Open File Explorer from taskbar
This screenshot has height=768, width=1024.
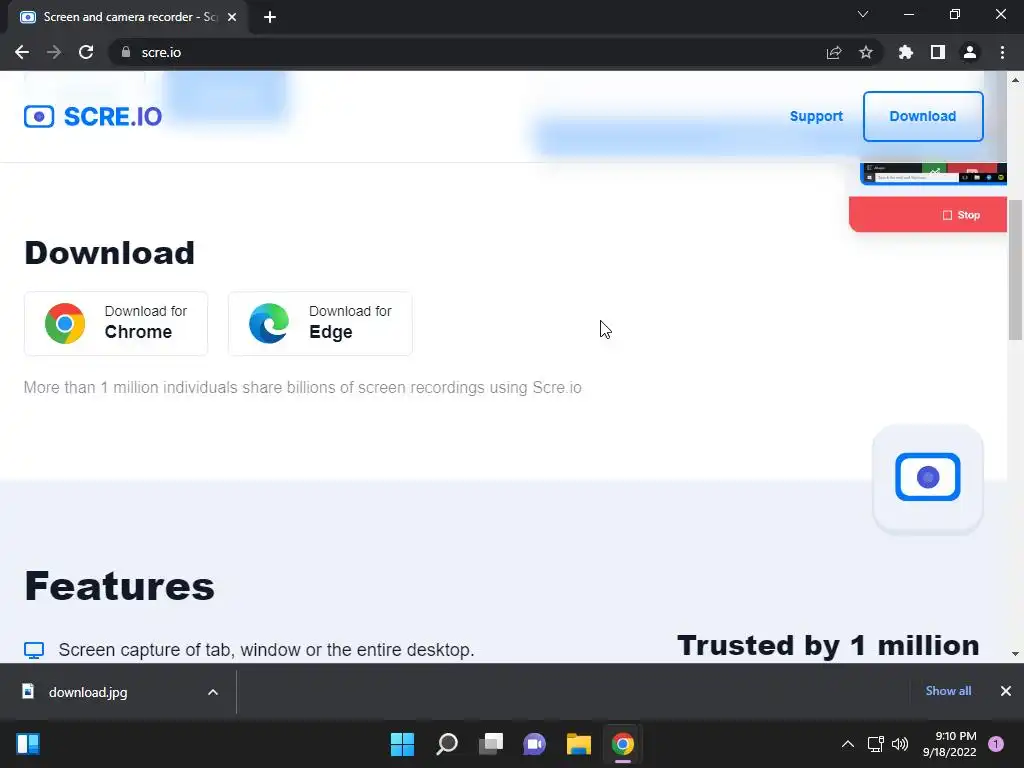pos(579,744)
